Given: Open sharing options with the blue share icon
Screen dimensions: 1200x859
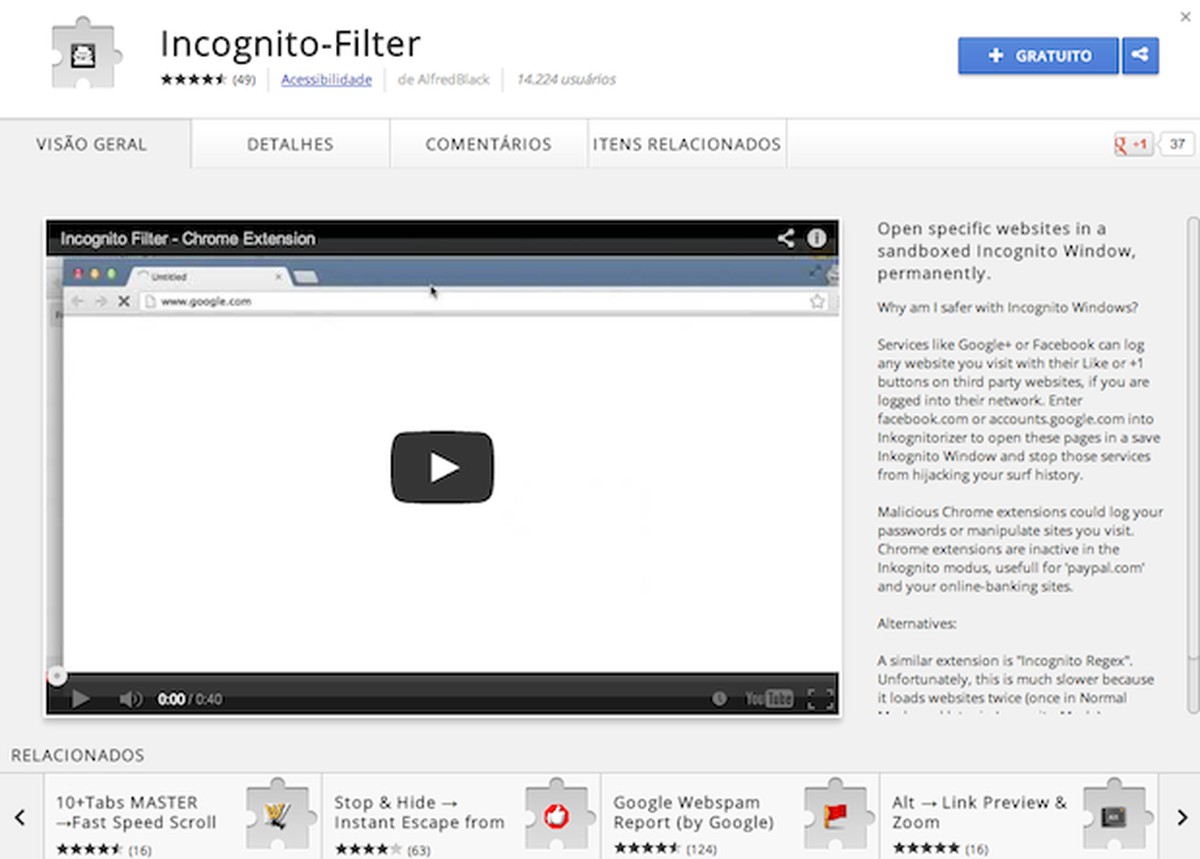Looking at the screenshot, I should coord(1141,56).
